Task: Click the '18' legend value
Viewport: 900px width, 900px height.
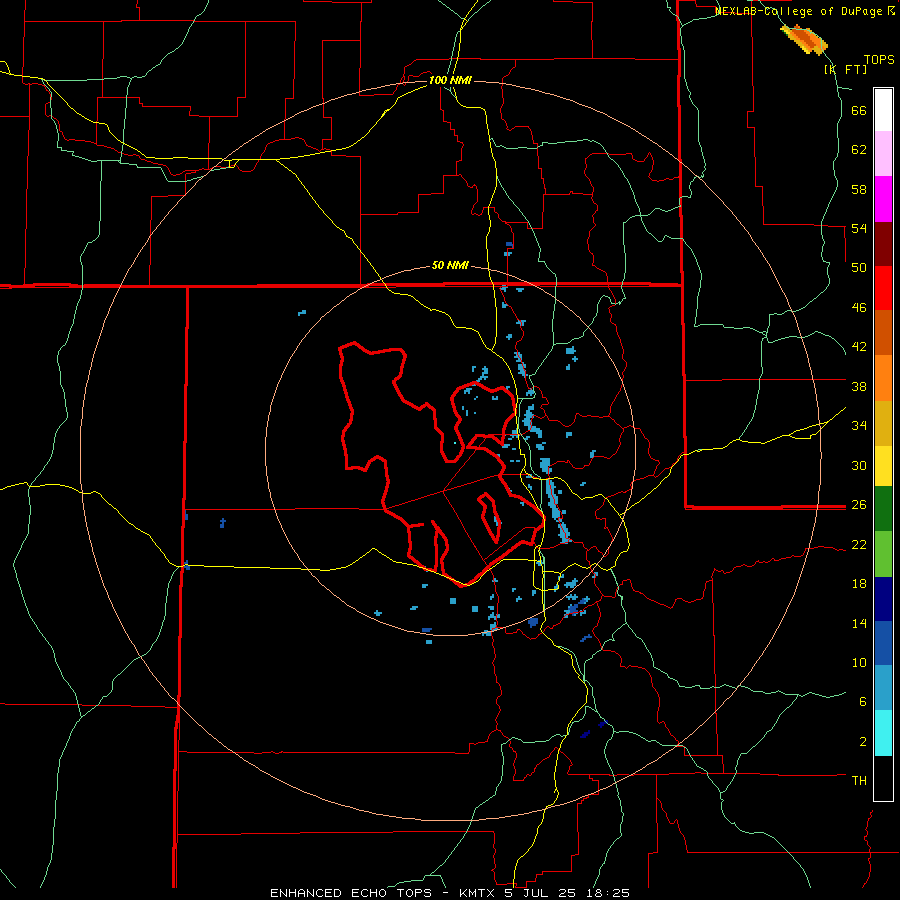Action: 859,584
